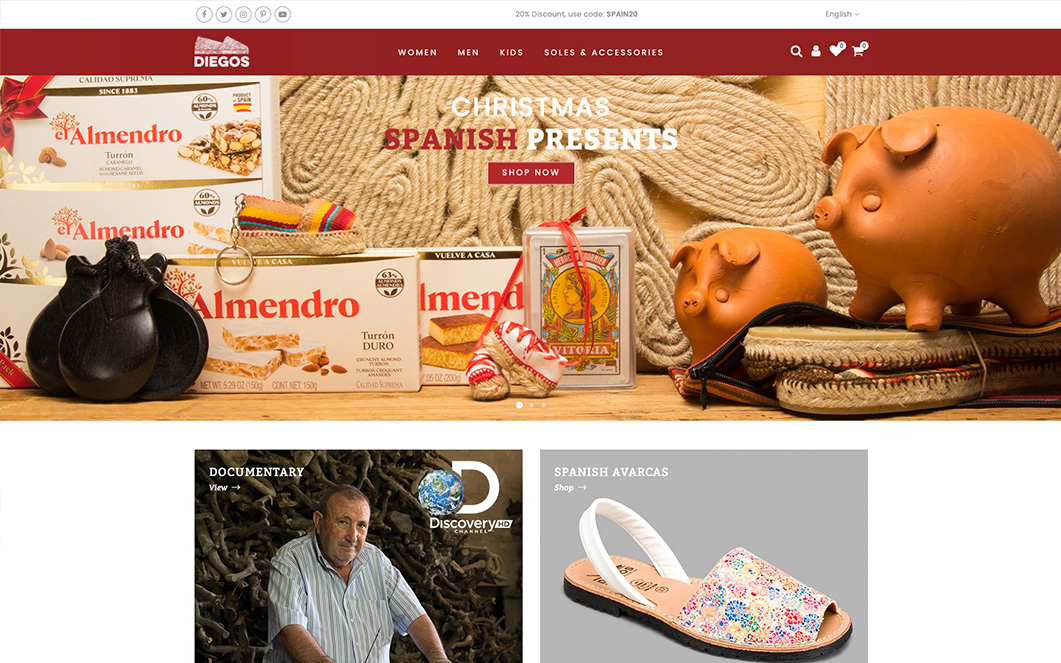Open the Pinterest social icon
The image size is (1061, 663).
coord(263,14)
